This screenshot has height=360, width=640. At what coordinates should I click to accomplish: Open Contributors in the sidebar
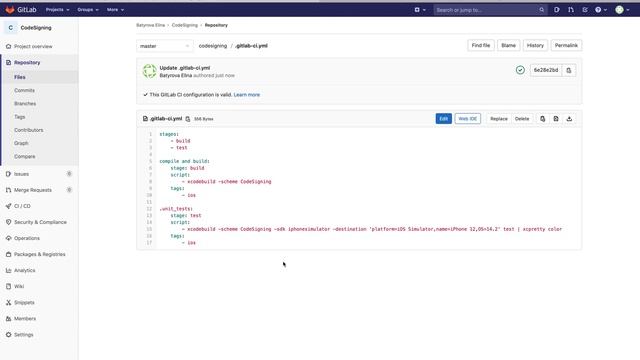click(29, 130)
